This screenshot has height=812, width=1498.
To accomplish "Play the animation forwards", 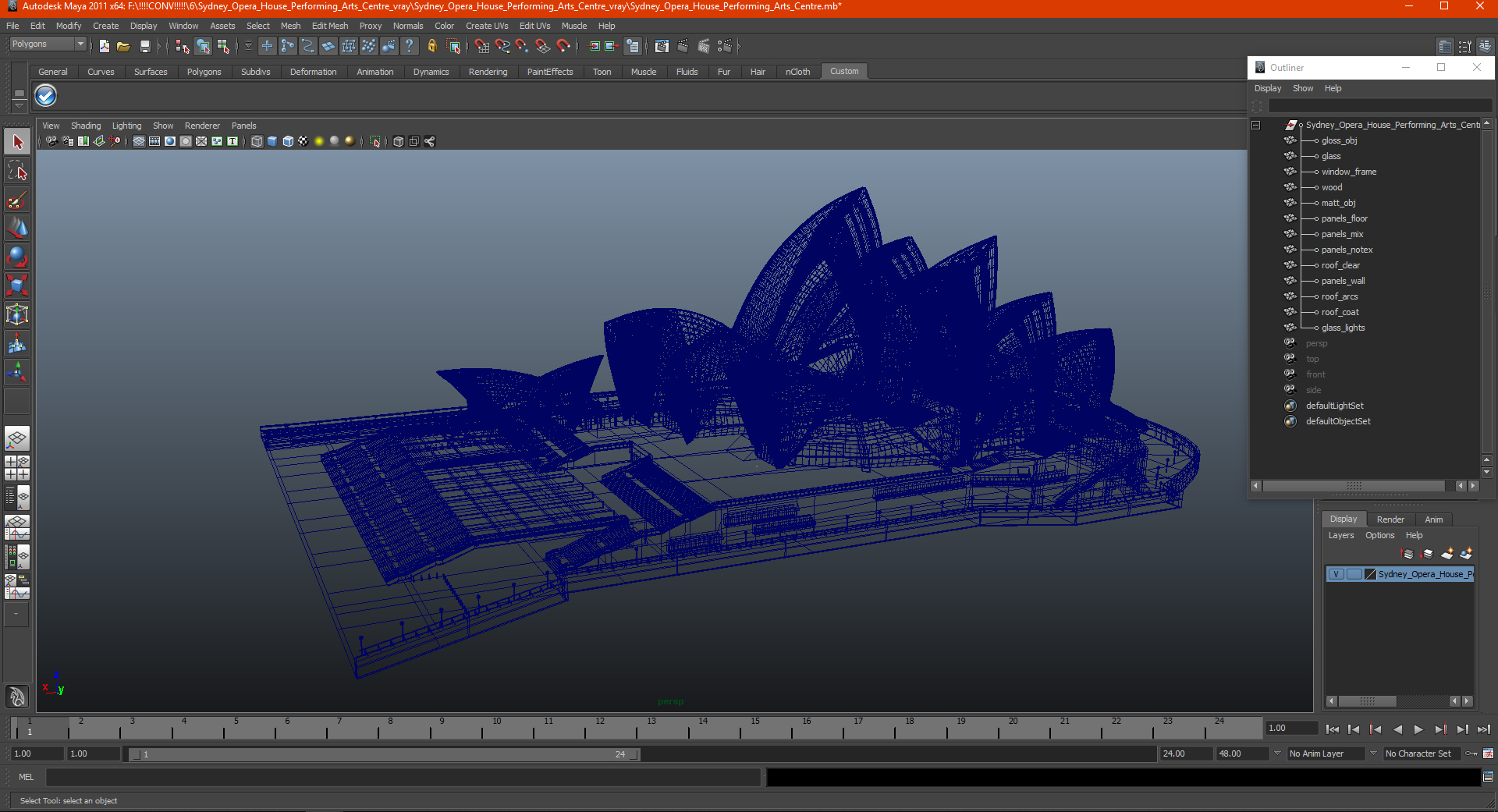I will point(1418,729).
